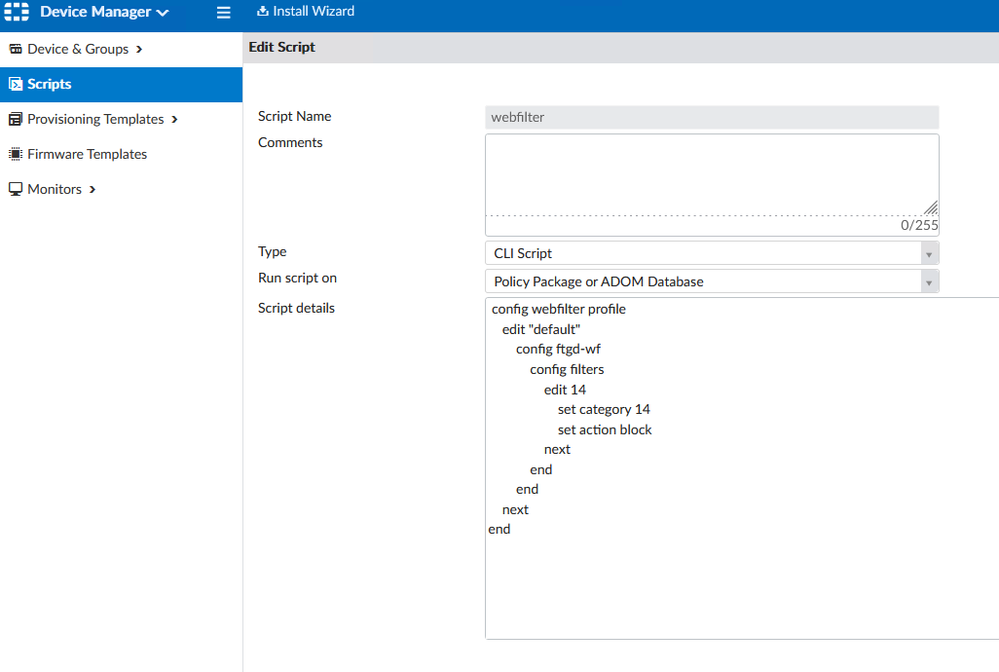The width and height of the screenshot is (999, 672).
Task: Click in the Script details editor
Action: pos(740,580)
